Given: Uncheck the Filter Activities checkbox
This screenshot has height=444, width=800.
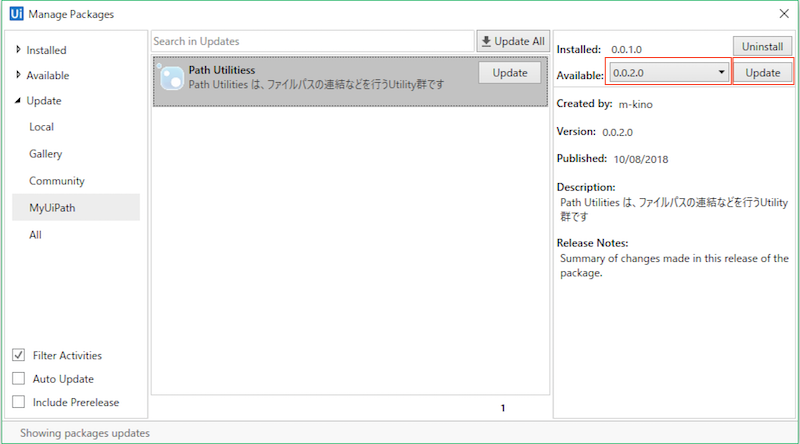Looking at the screenshot, I should [x=18, y=355].
